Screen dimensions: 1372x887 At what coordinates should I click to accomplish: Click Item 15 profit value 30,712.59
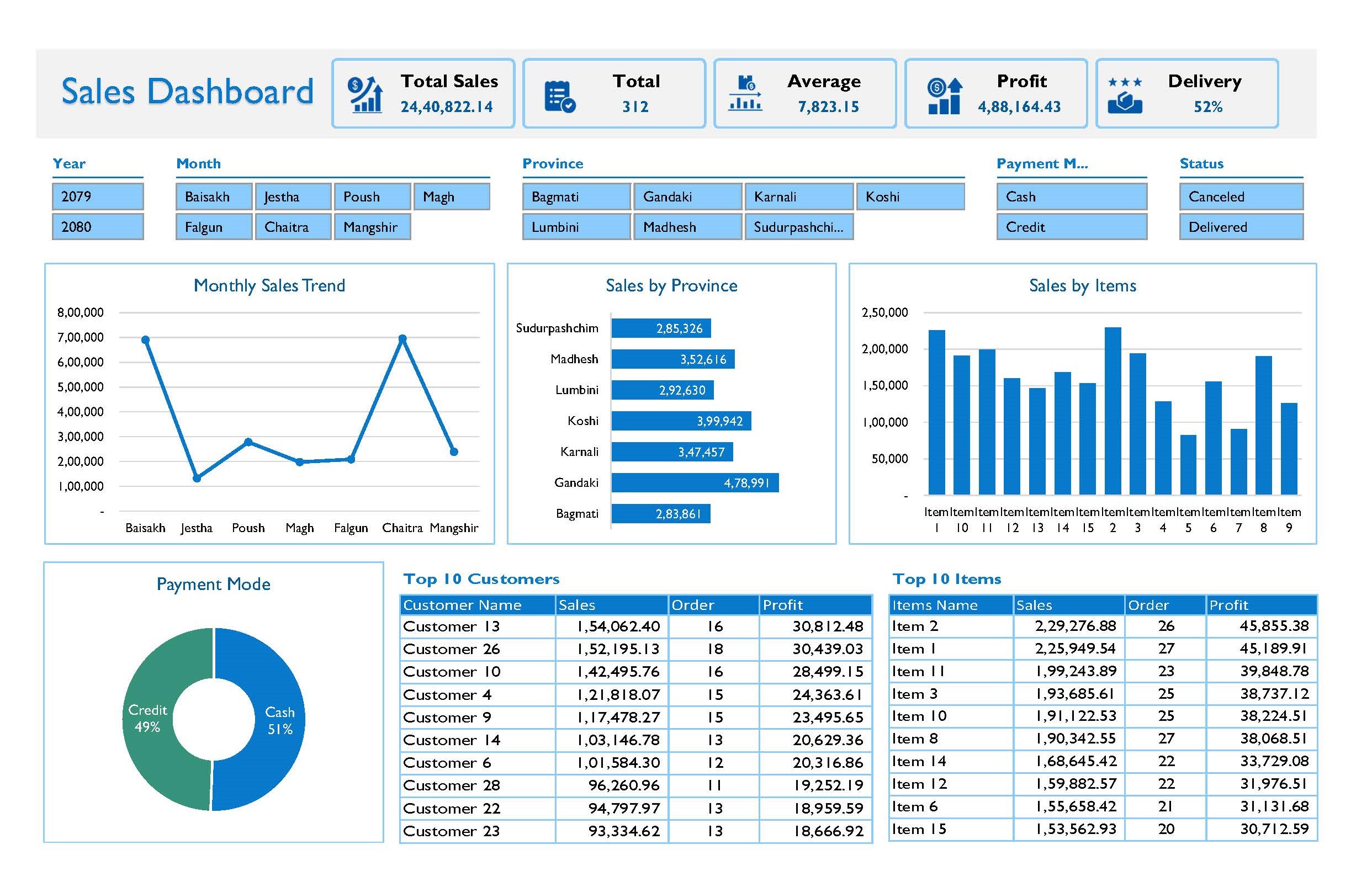point(1274,829)
